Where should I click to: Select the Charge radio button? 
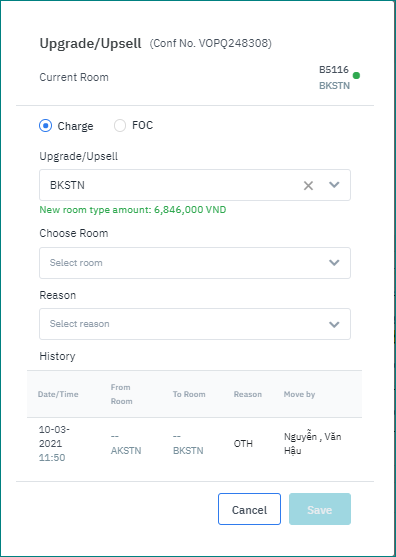(x=45, y=126)
